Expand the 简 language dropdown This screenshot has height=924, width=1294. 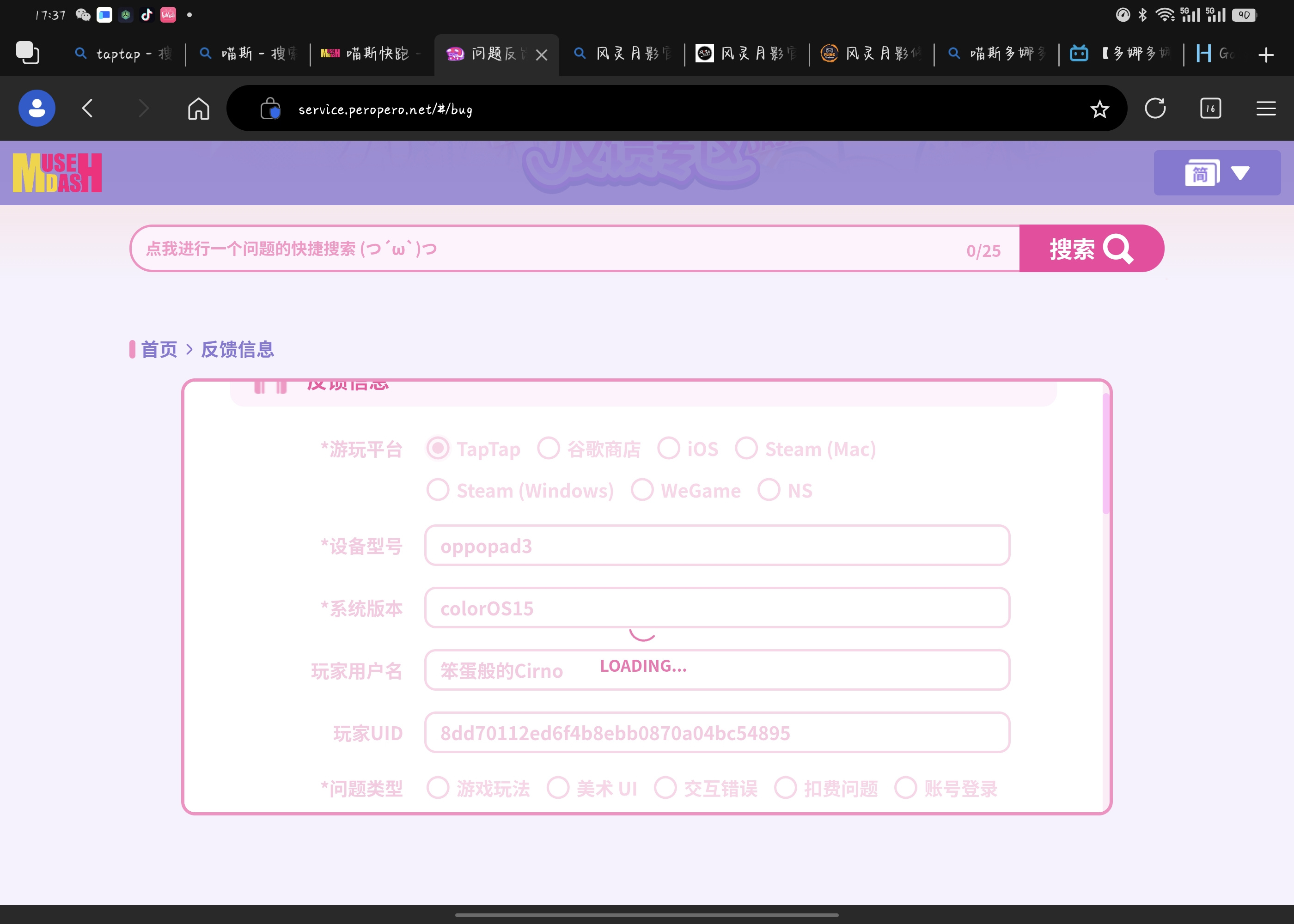[x=1217, y=173]
